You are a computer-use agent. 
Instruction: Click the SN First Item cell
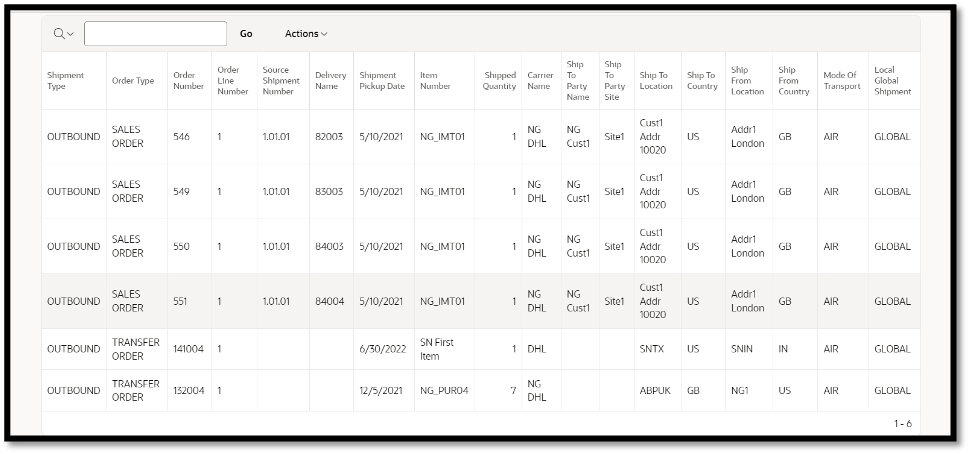point(437,349)
